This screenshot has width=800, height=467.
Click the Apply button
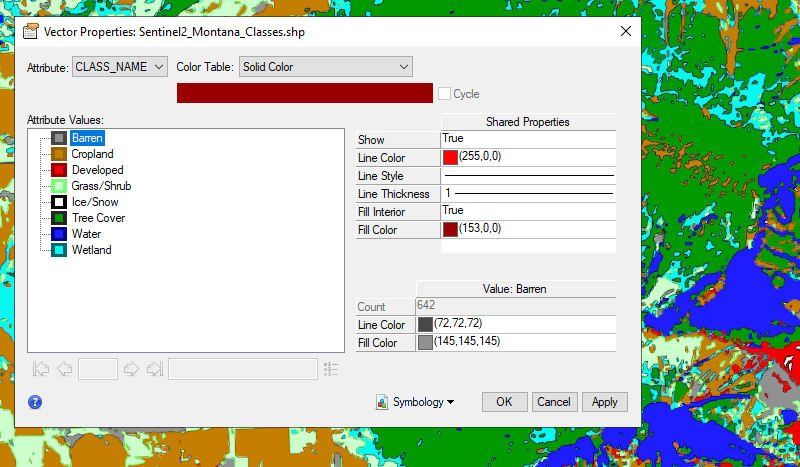pyautogui.click(x=604, y=402)
